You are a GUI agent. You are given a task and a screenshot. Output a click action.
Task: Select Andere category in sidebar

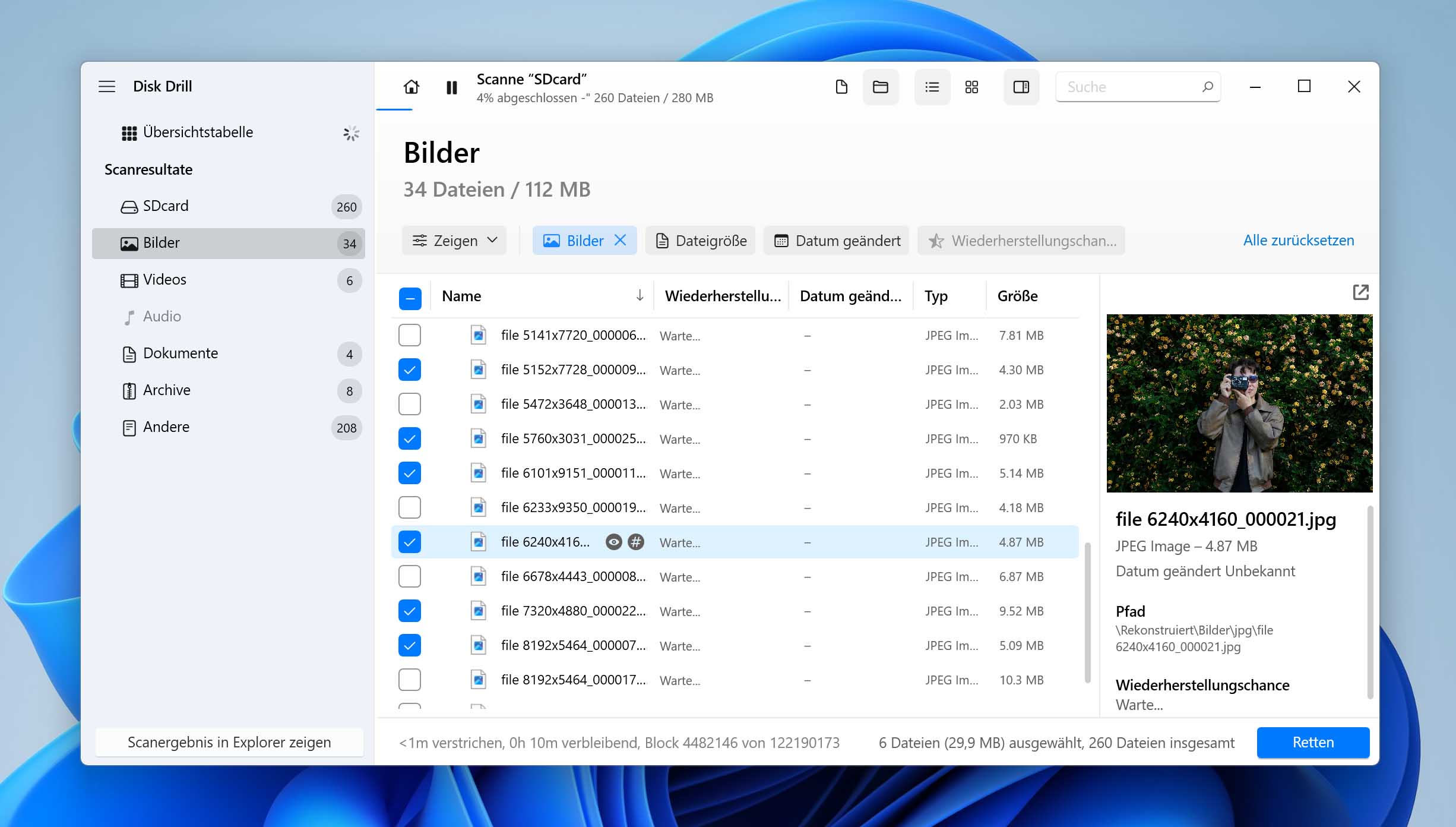[x=228, y=427]
